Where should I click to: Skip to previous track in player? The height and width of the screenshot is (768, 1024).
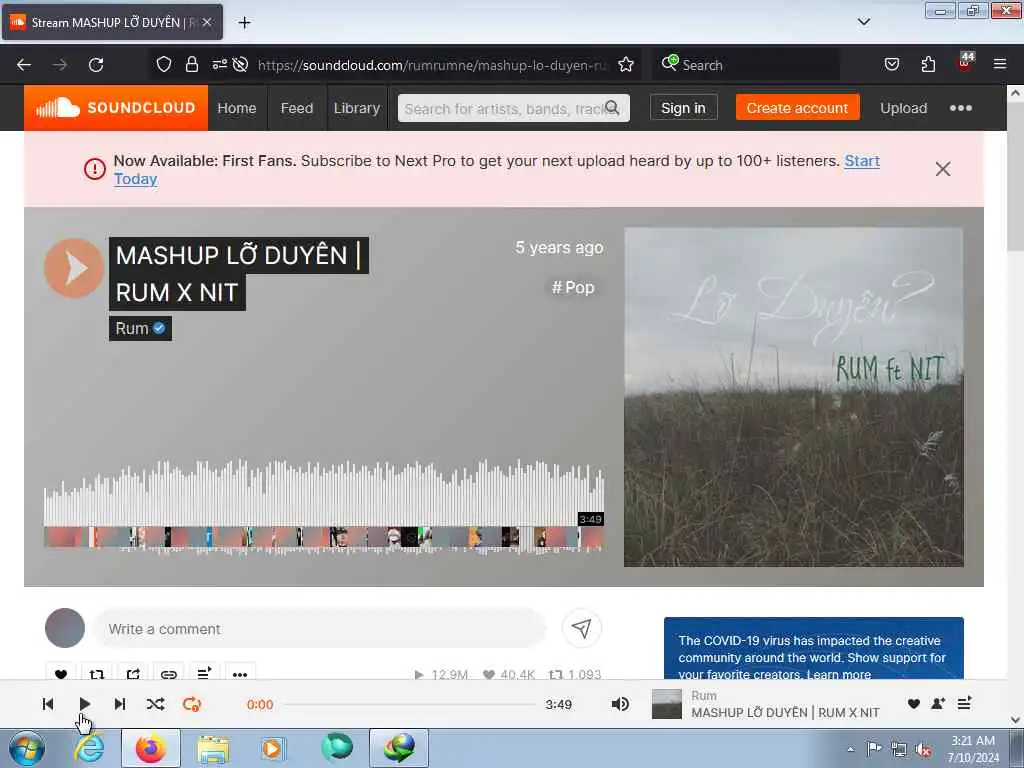tap(48, 704)
